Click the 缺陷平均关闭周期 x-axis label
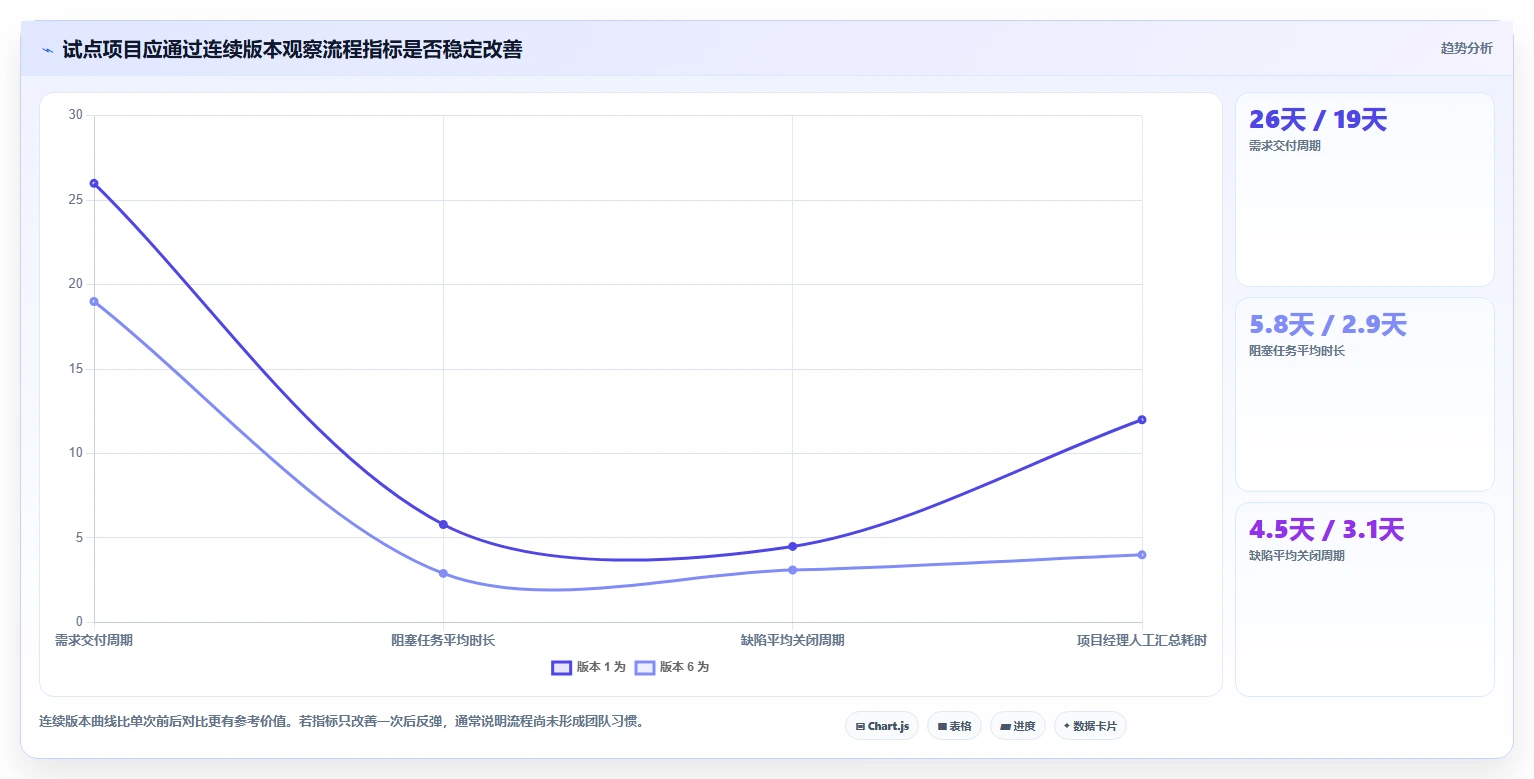 [x=792, y=640]
